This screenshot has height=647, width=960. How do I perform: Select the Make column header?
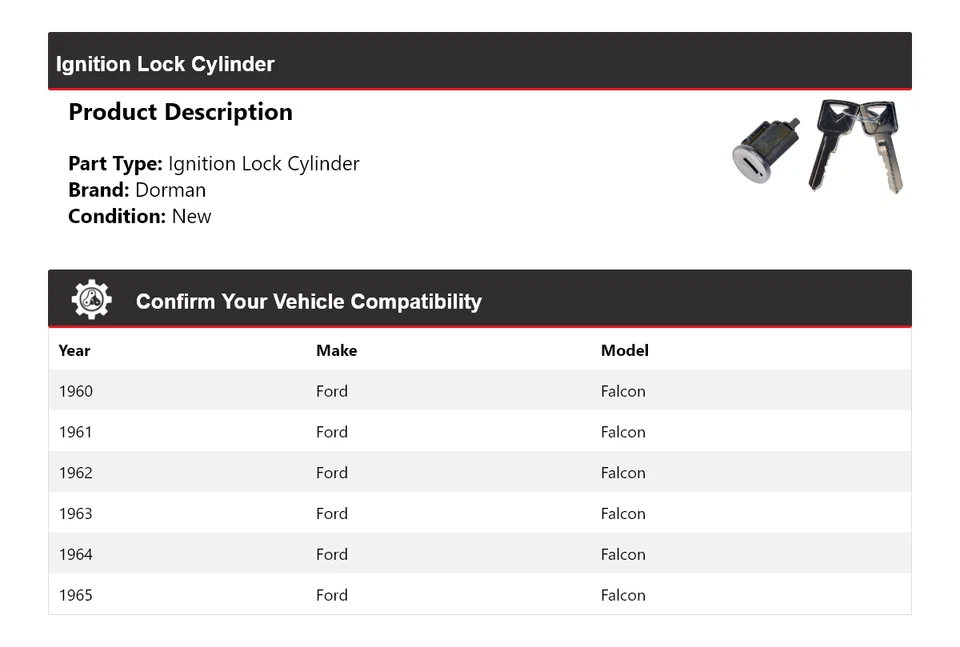(336, 350)
